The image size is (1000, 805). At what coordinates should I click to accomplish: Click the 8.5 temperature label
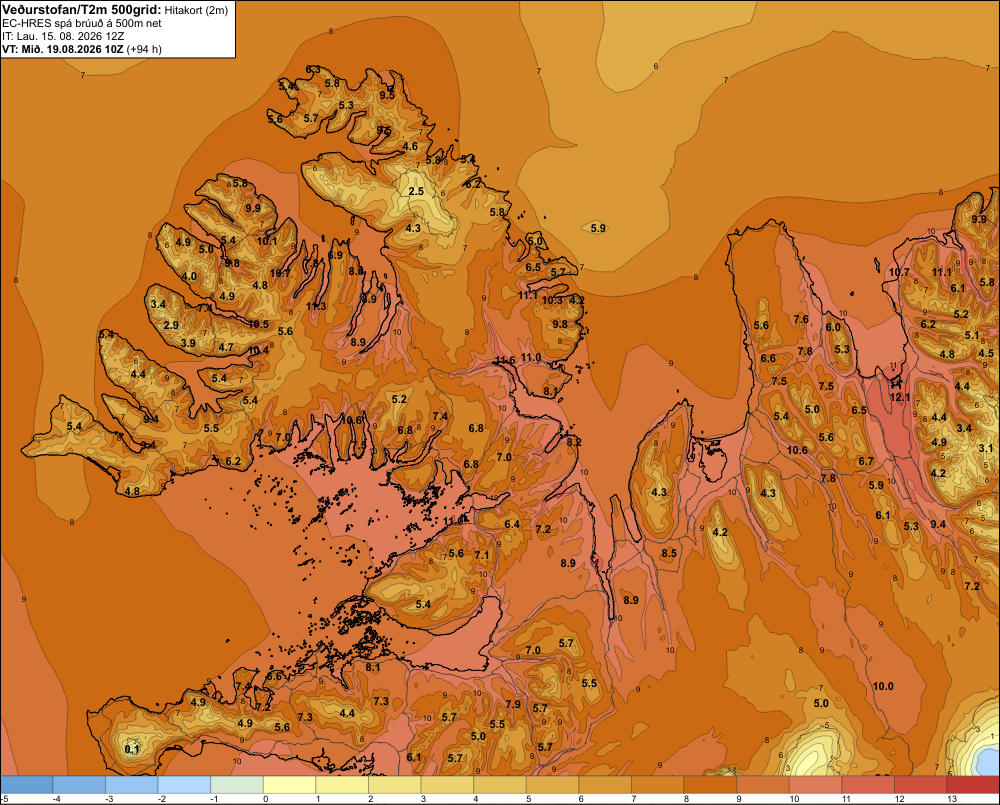point(668,553)
